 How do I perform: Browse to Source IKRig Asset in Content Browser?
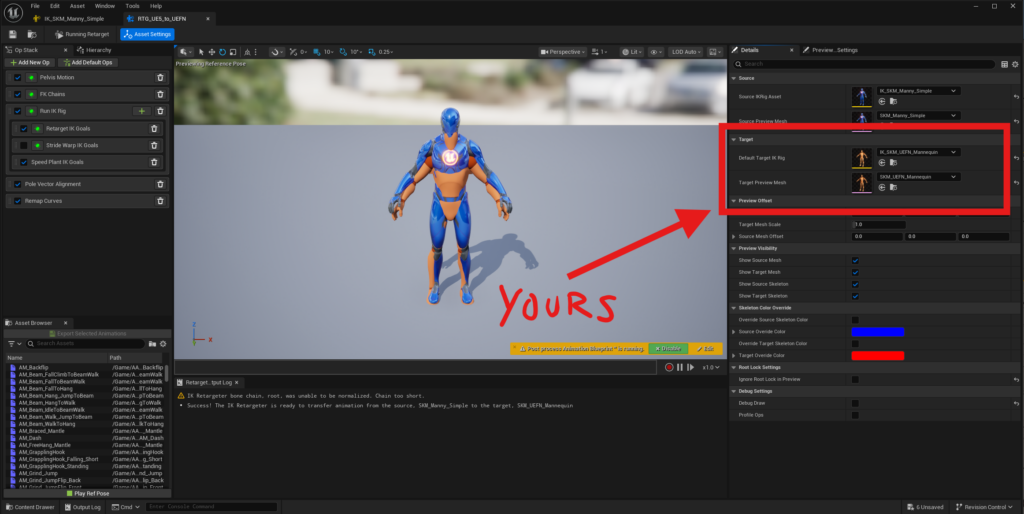coord(893,102)
